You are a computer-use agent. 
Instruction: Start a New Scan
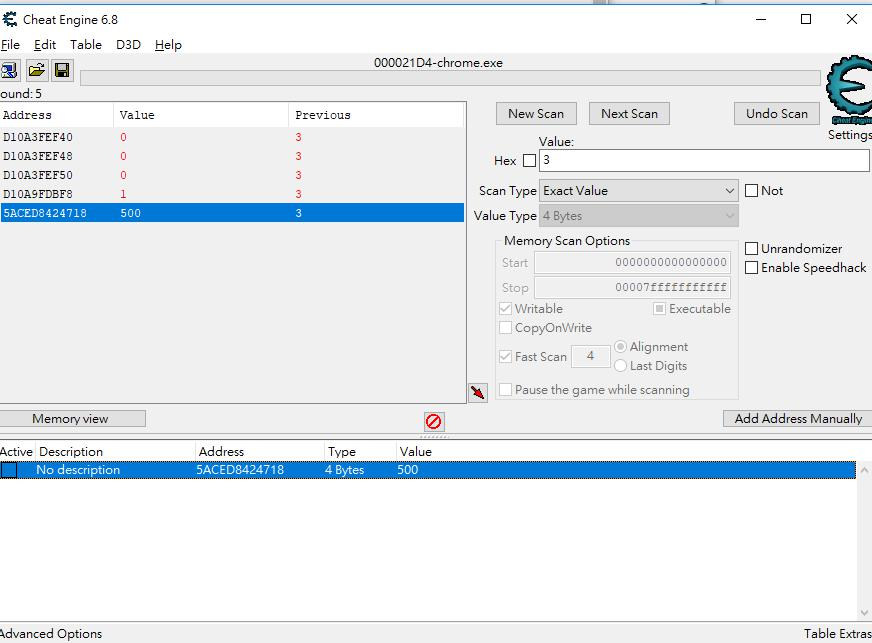pyautogui.click(x=536, y=114)
